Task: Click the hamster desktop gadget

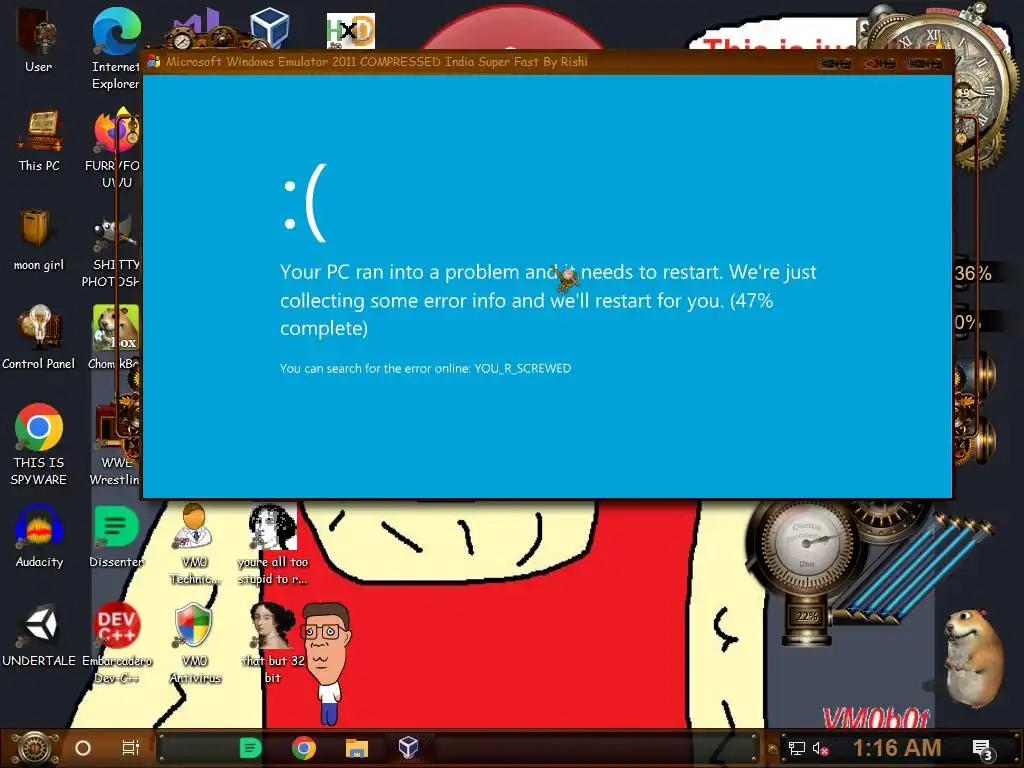Action: 974,657
